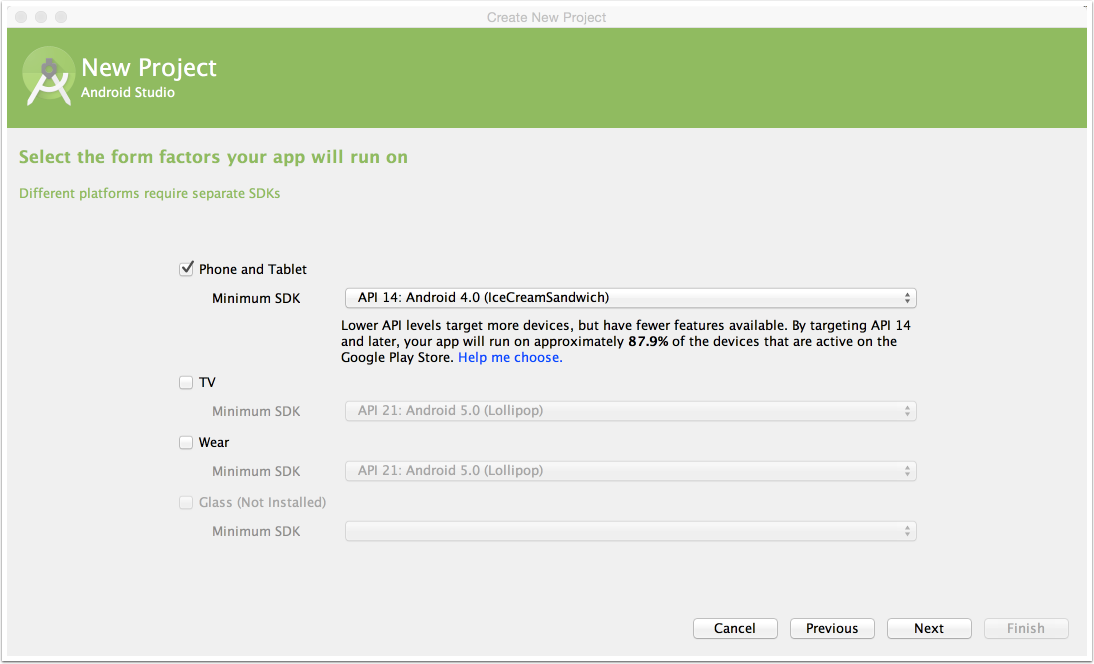
Task: Click the greyed-out Finish button
Action: tap(1026, 628)
